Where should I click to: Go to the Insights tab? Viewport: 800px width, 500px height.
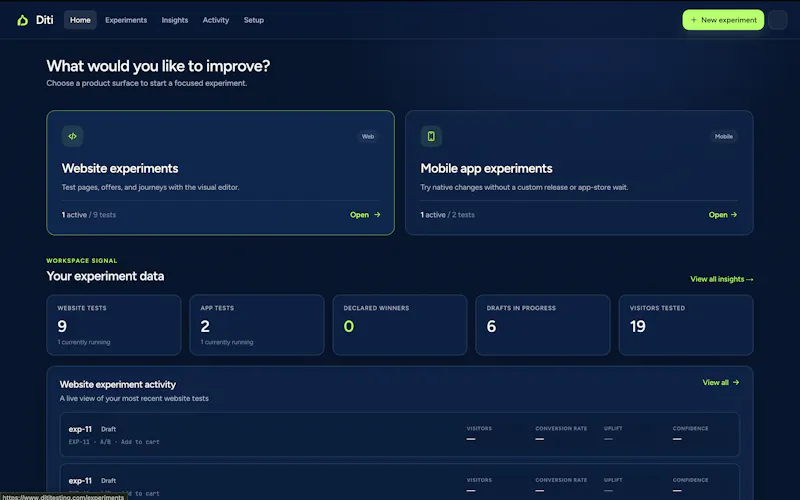175,20
